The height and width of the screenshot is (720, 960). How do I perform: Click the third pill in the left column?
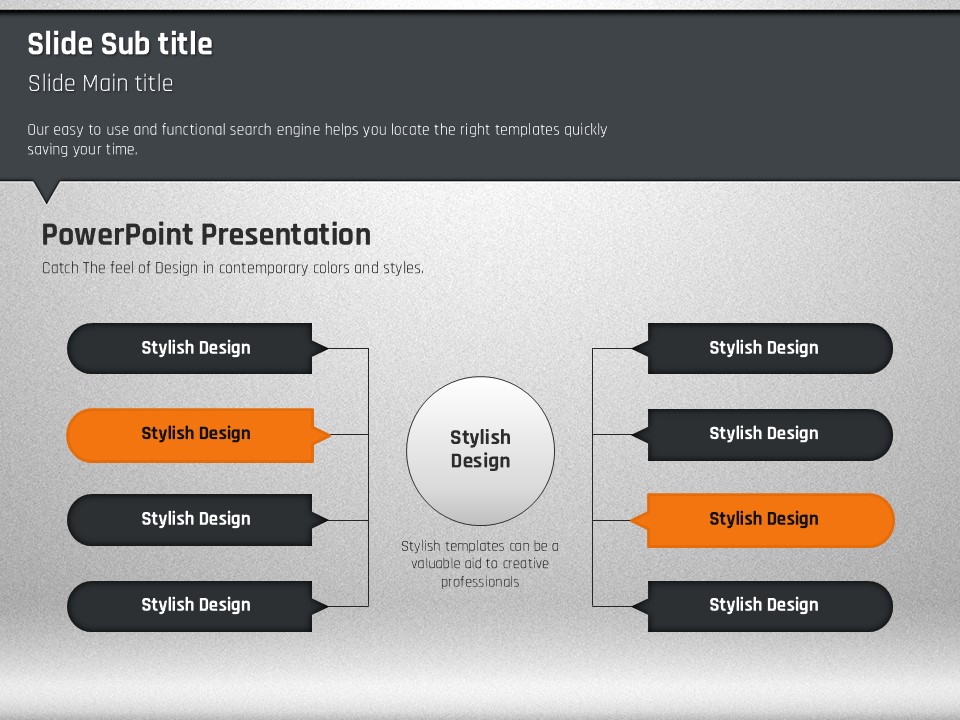[190, 519]
